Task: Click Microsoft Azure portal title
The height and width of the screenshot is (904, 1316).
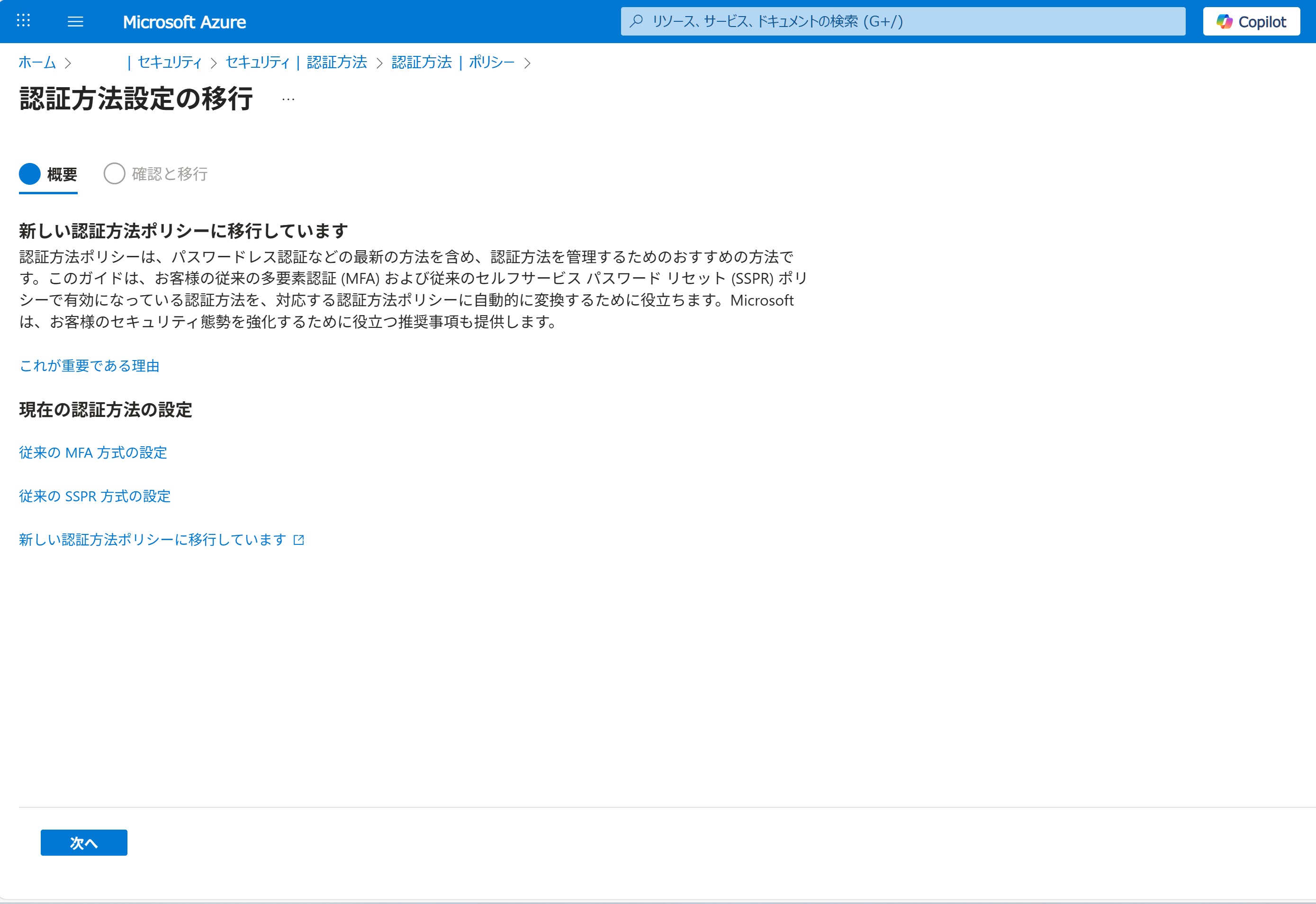Action: 184,22
